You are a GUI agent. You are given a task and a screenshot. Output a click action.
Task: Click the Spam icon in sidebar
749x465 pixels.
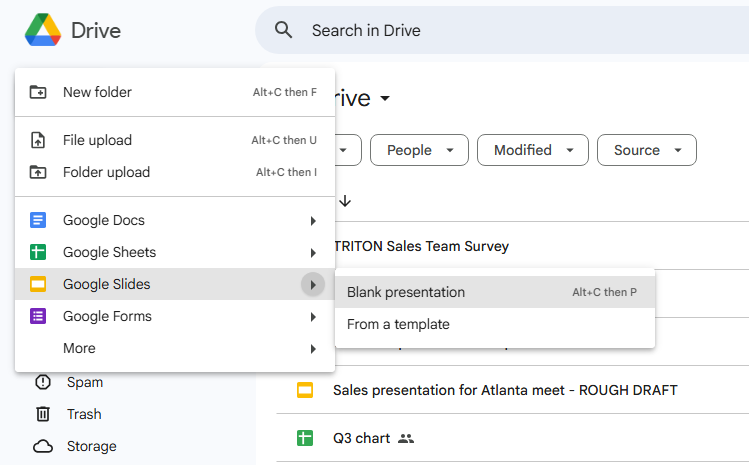pos(43,382)
